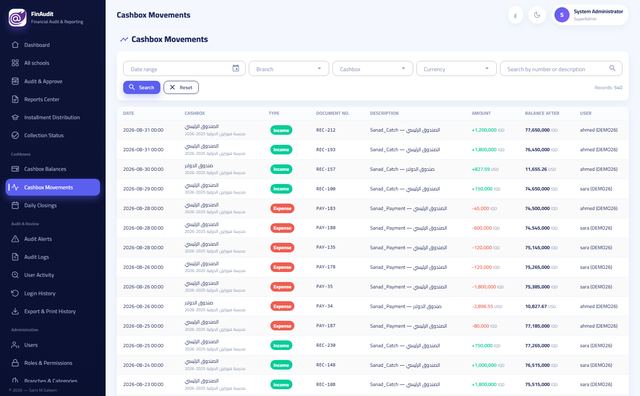
Task: Click the S user avatar
Action: [562, 15]
